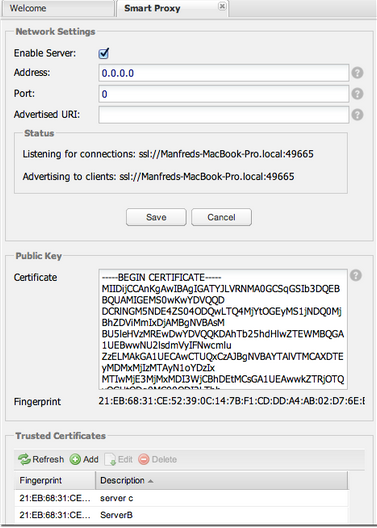
Task: Add a new trusted certificate
Action: (84, 459)
